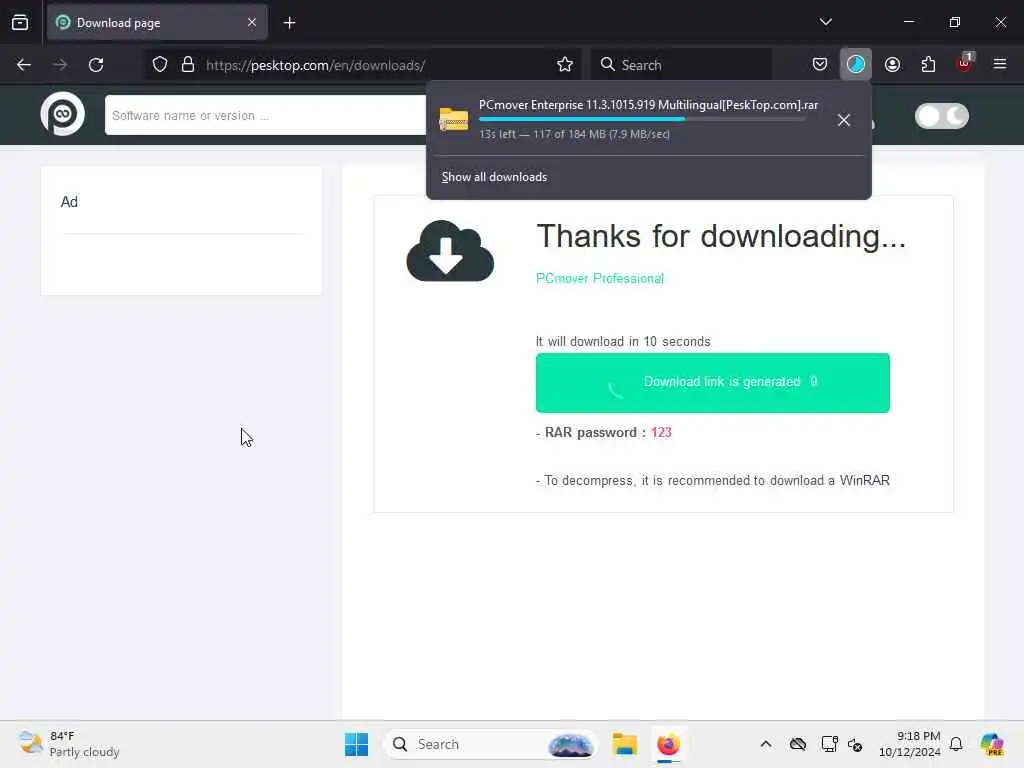Click the rar archive file icon
The height and width of the screenshot is (768, 1024).
coord(453,119)
